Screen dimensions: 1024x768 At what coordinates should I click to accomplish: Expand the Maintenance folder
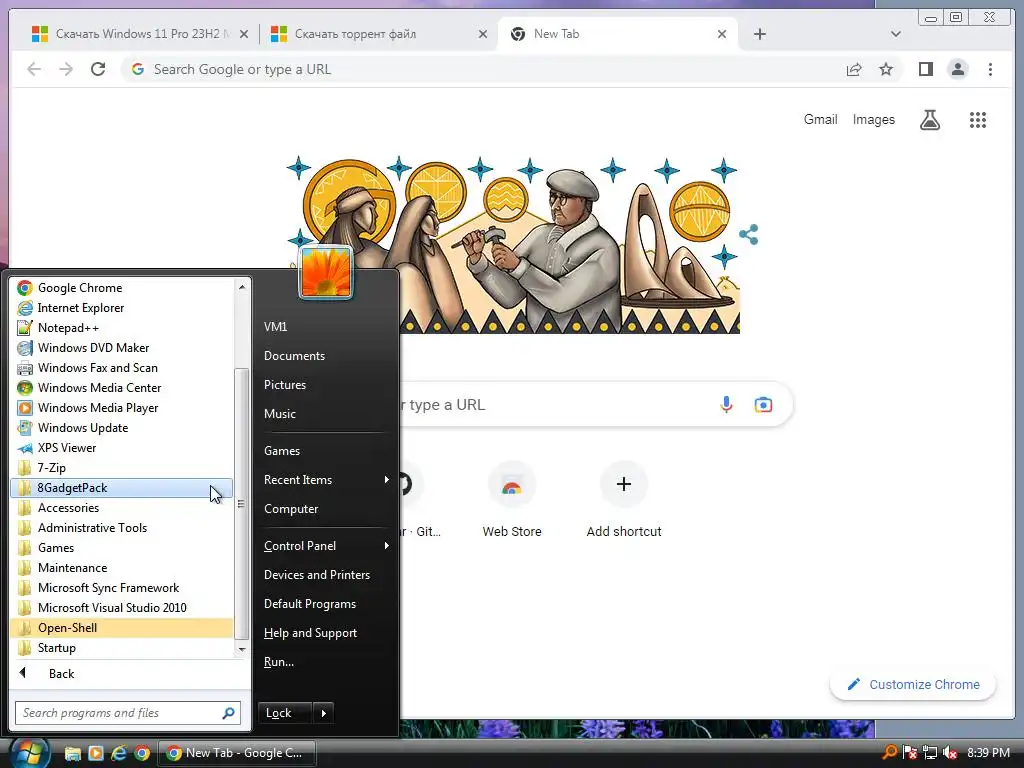(121, 568)
